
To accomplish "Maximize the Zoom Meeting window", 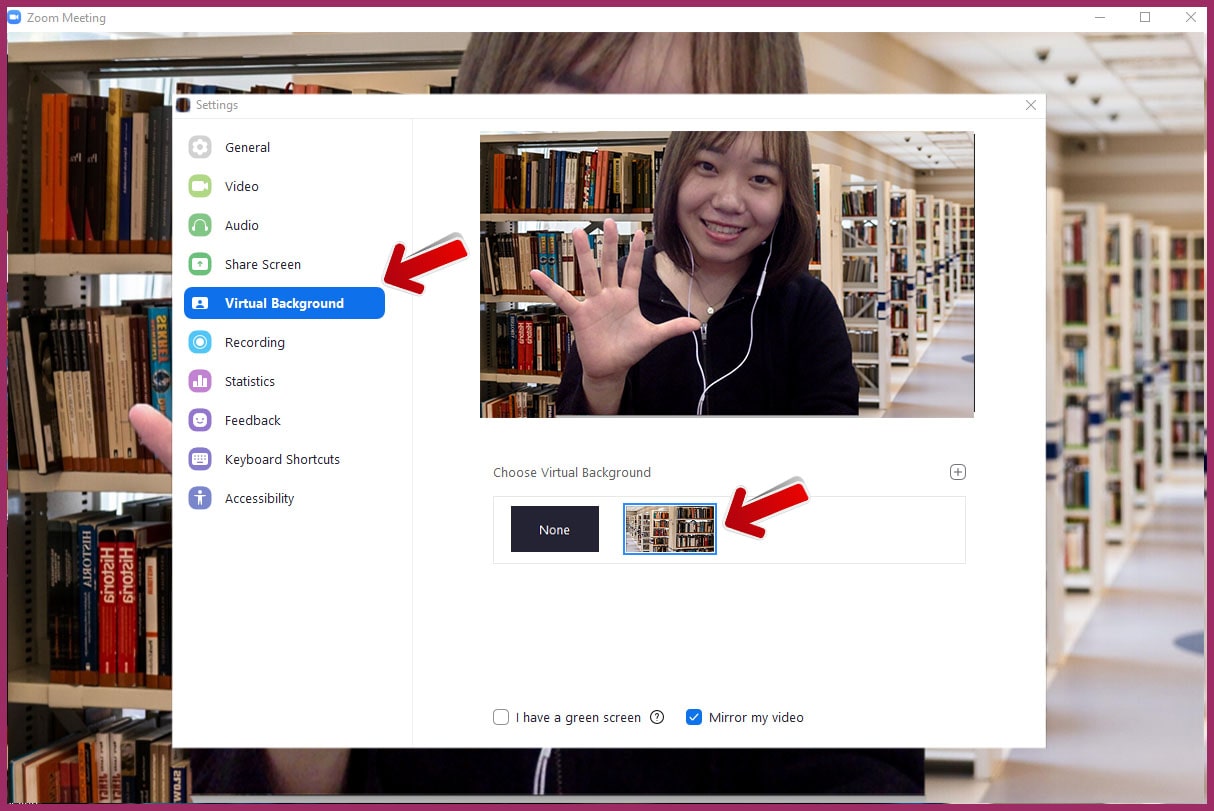I will tap(1145, 17).
